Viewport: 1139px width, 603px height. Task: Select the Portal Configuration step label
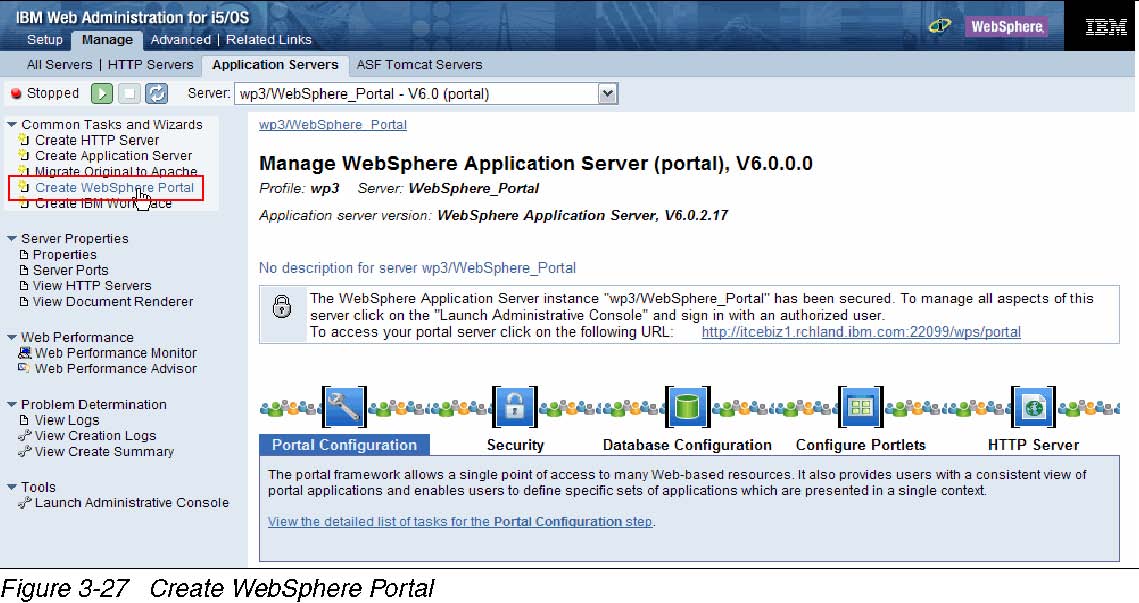tap(344, 445)
